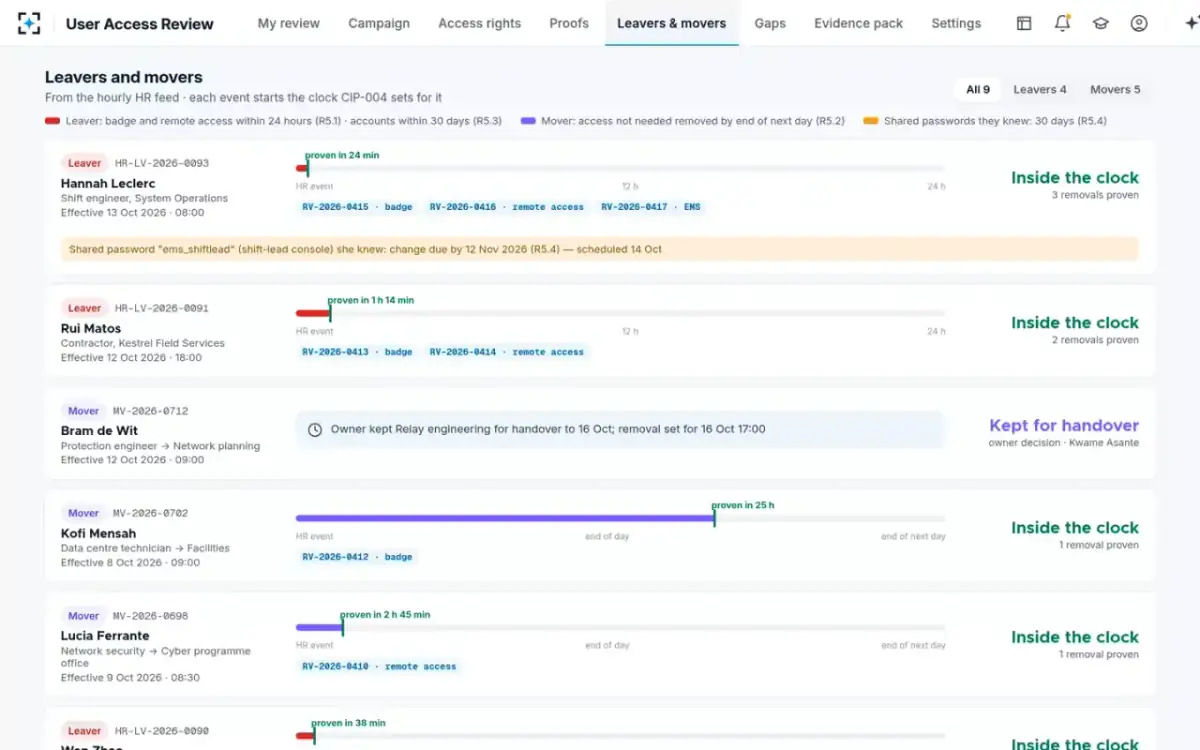Click the purple Mover legend entry

(x=683, y=121)
